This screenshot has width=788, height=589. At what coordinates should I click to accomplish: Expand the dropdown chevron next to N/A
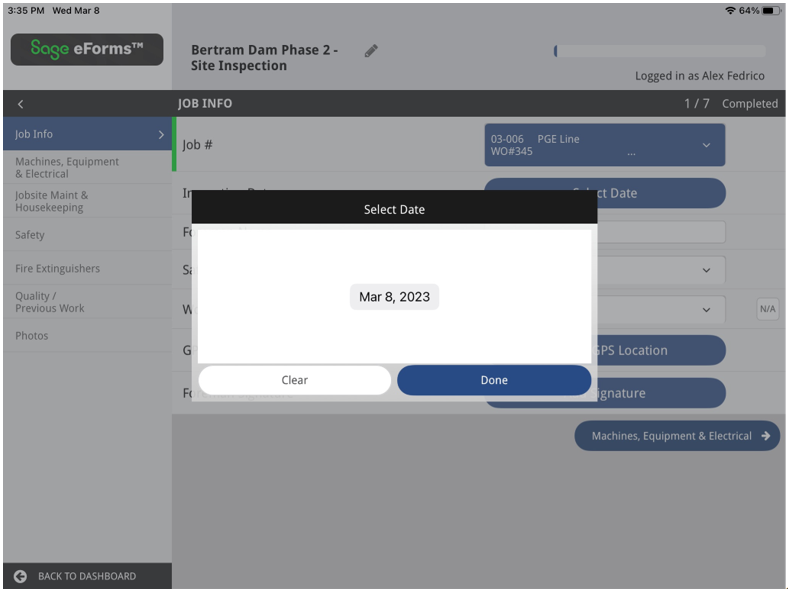pos(706,310)
